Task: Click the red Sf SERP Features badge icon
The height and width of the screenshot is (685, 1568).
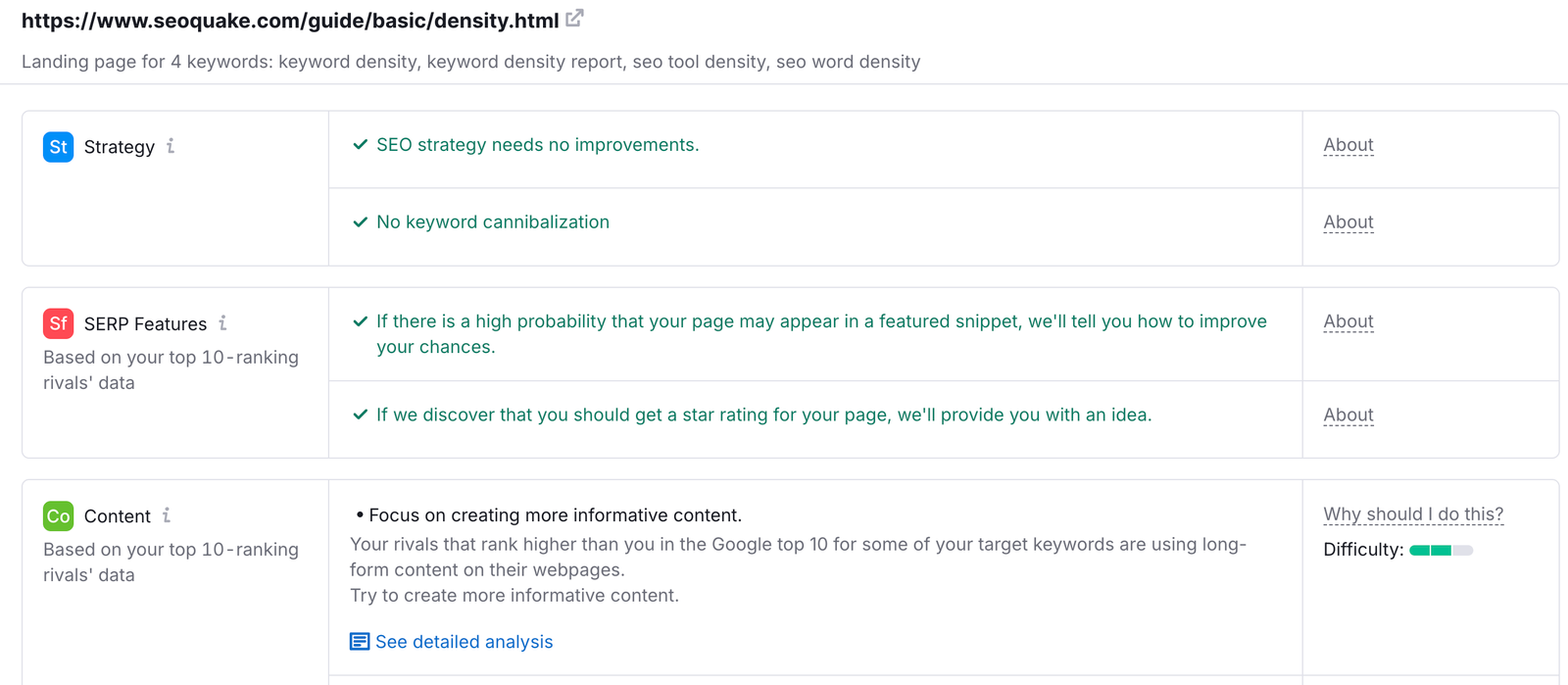Action: (x=58, y=323)
